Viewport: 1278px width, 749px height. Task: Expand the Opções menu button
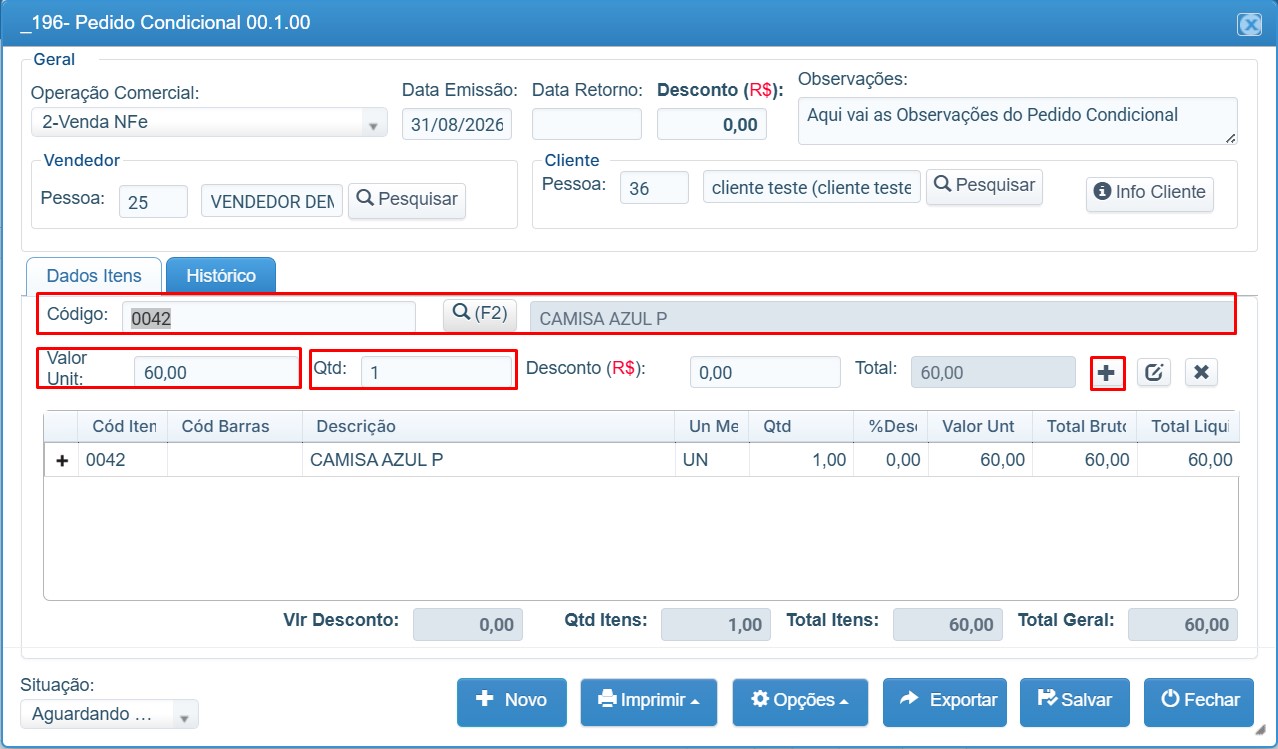coord(801,701)
